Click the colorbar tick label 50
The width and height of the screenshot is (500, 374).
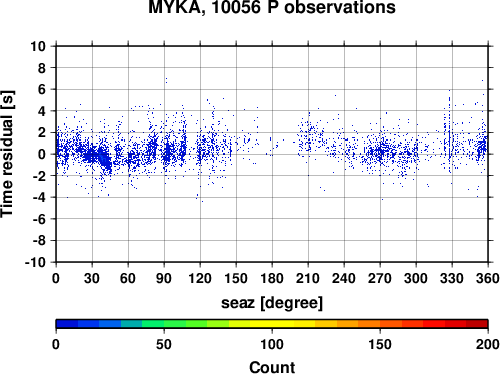(x=164, y=344)
